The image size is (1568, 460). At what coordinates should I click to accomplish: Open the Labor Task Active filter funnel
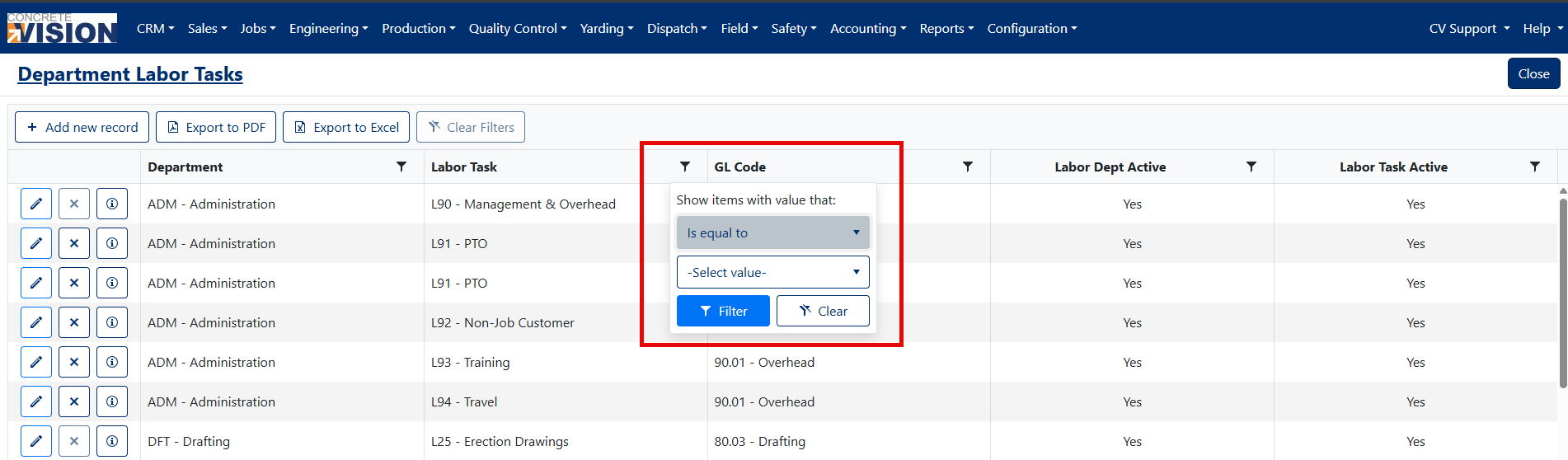[x=1535, y=167]
